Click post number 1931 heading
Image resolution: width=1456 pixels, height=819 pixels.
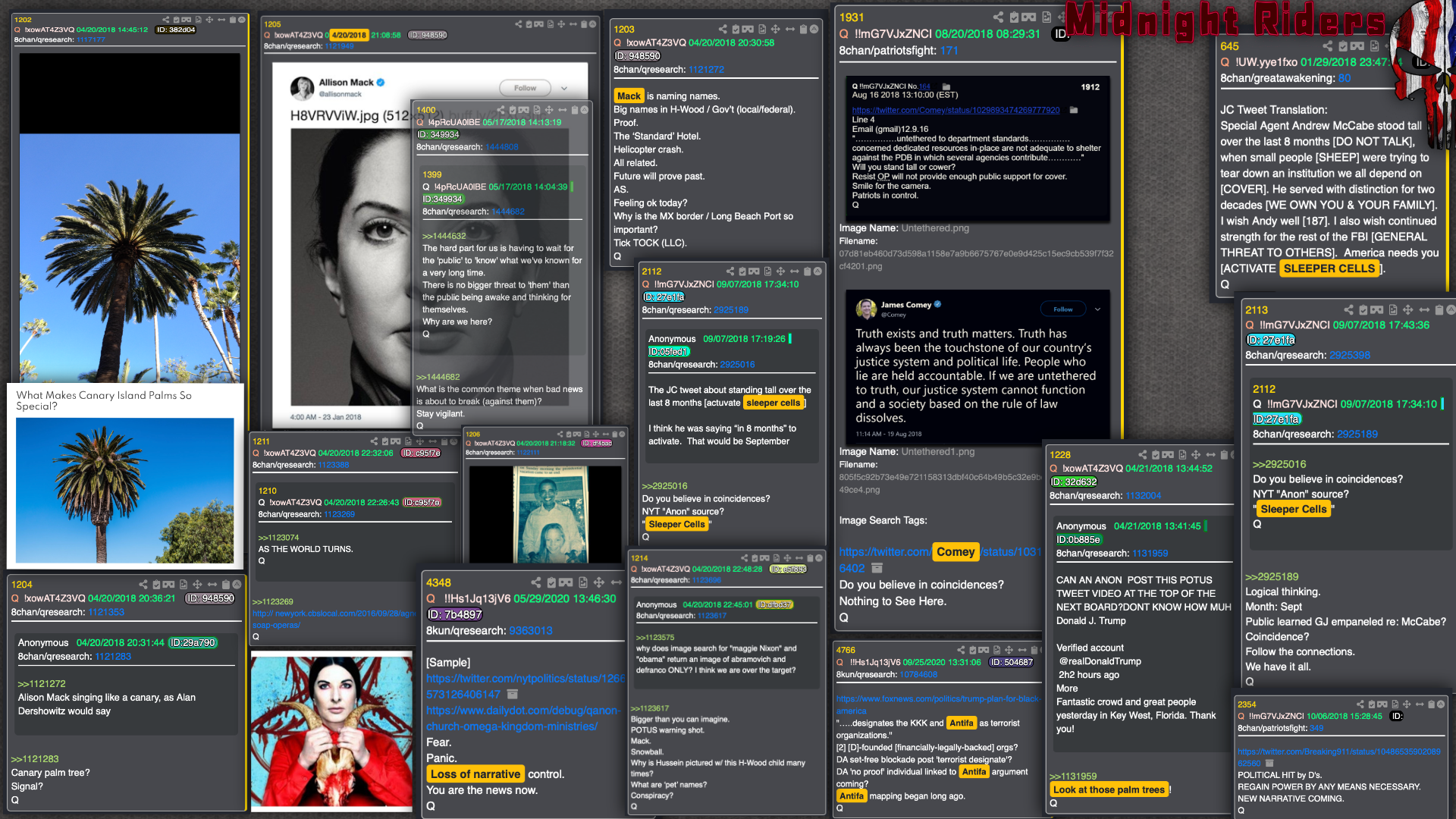852,17
